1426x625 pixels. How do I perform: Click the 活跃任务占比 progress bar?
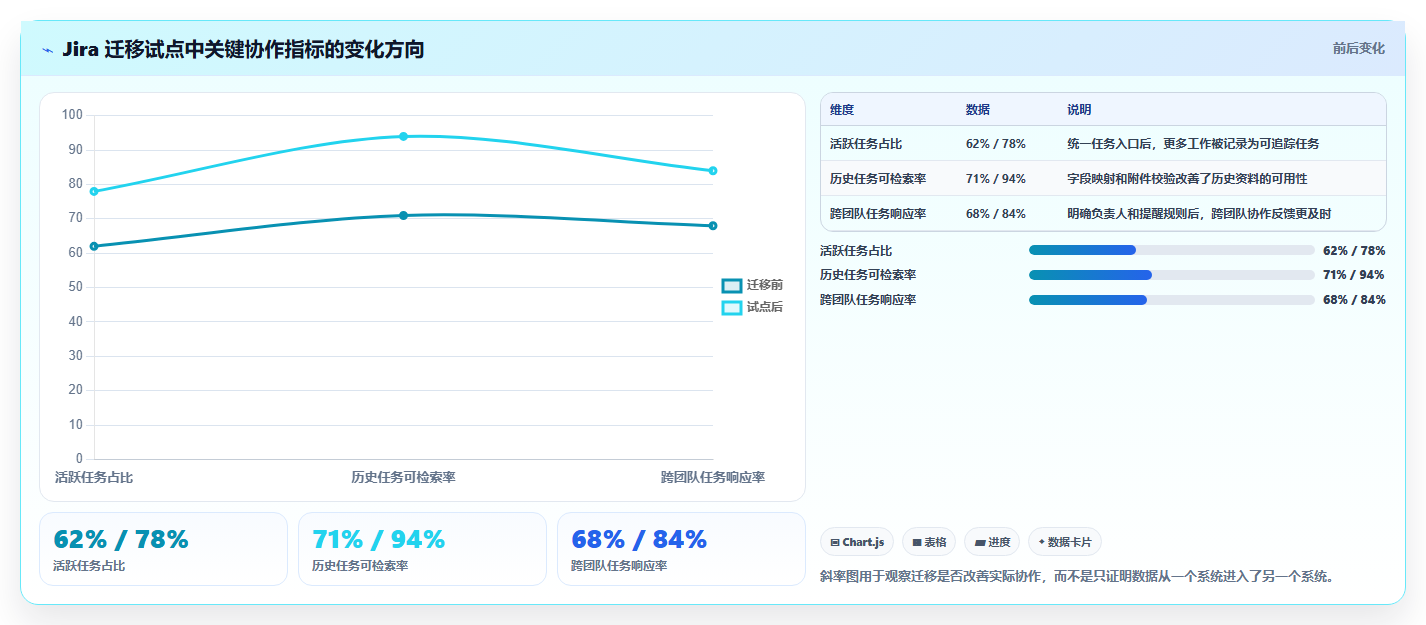[x=1171, y=250]
